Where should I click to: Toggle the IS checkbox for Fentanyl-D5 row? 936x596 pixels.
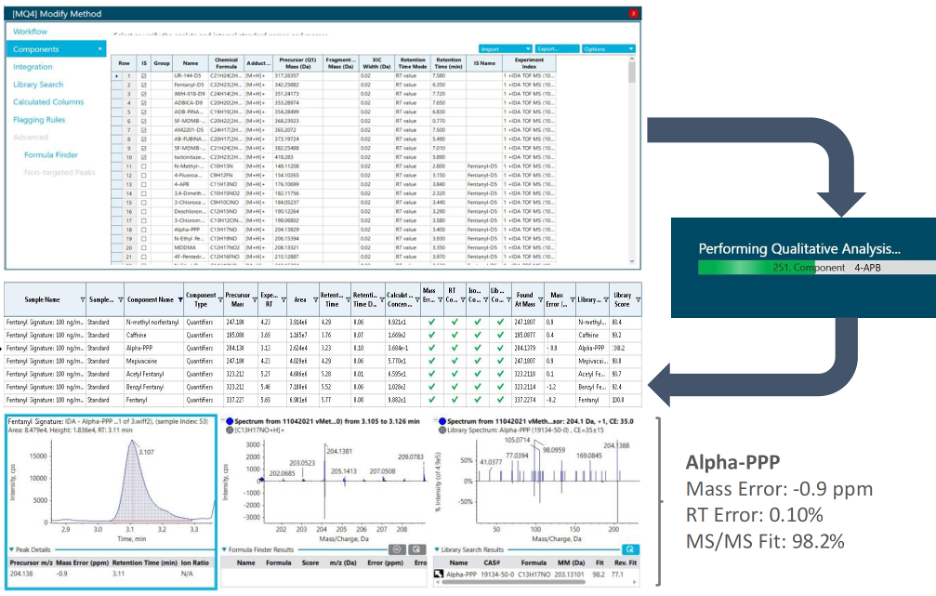click(x=143, y=85)
